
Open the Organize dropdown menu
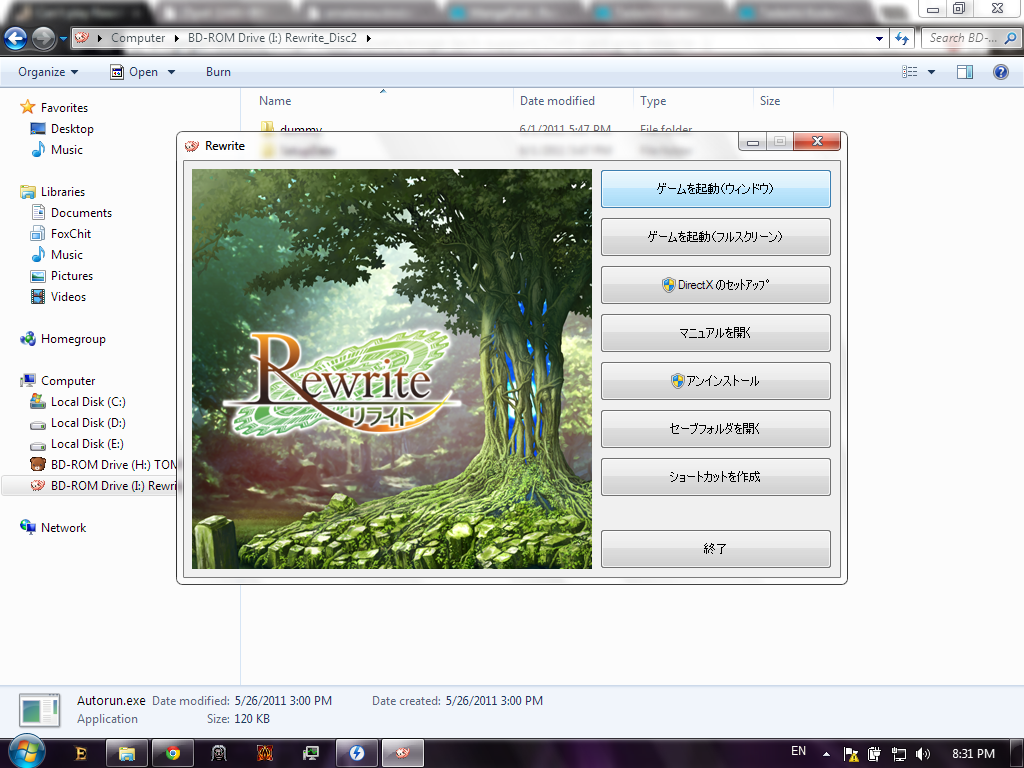[48, 72]
